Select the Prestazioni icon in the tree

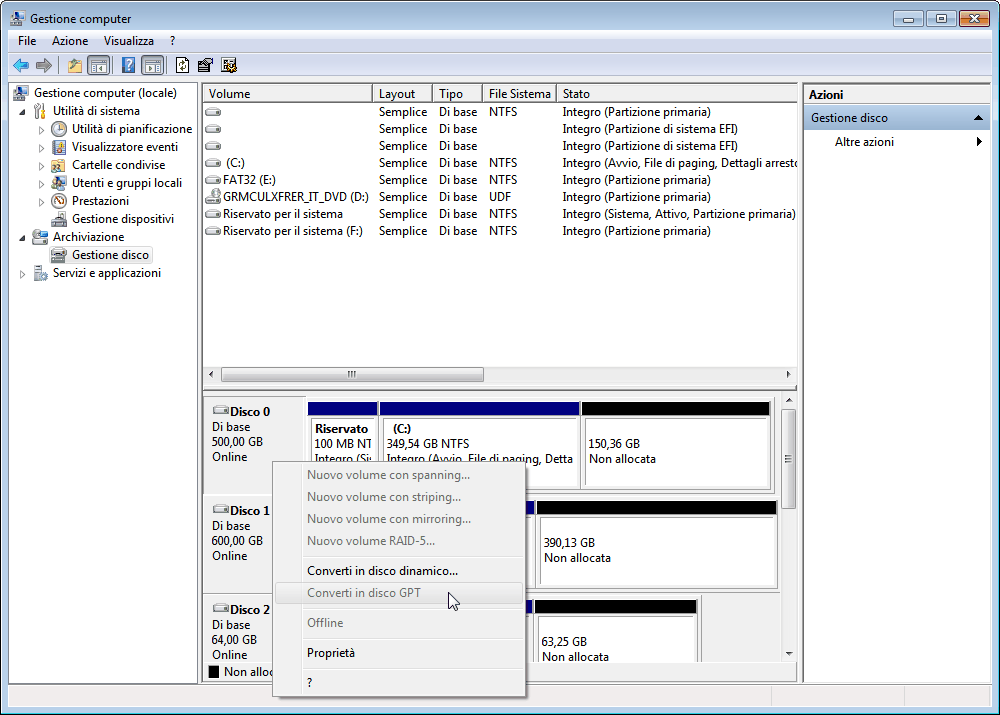pyautogui.click(x=59, y=201)
